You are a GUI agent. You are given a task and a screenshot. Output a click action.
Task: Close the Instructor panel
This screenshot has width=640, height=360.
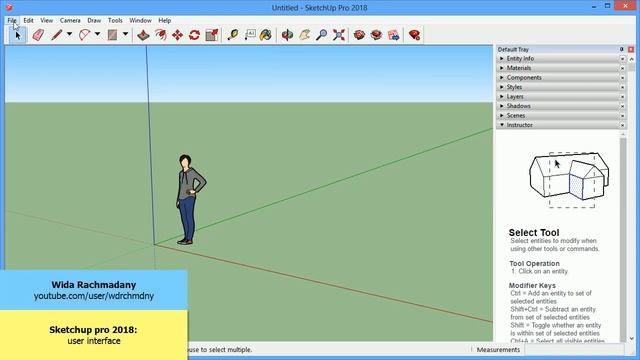click(x=622, y=125)
